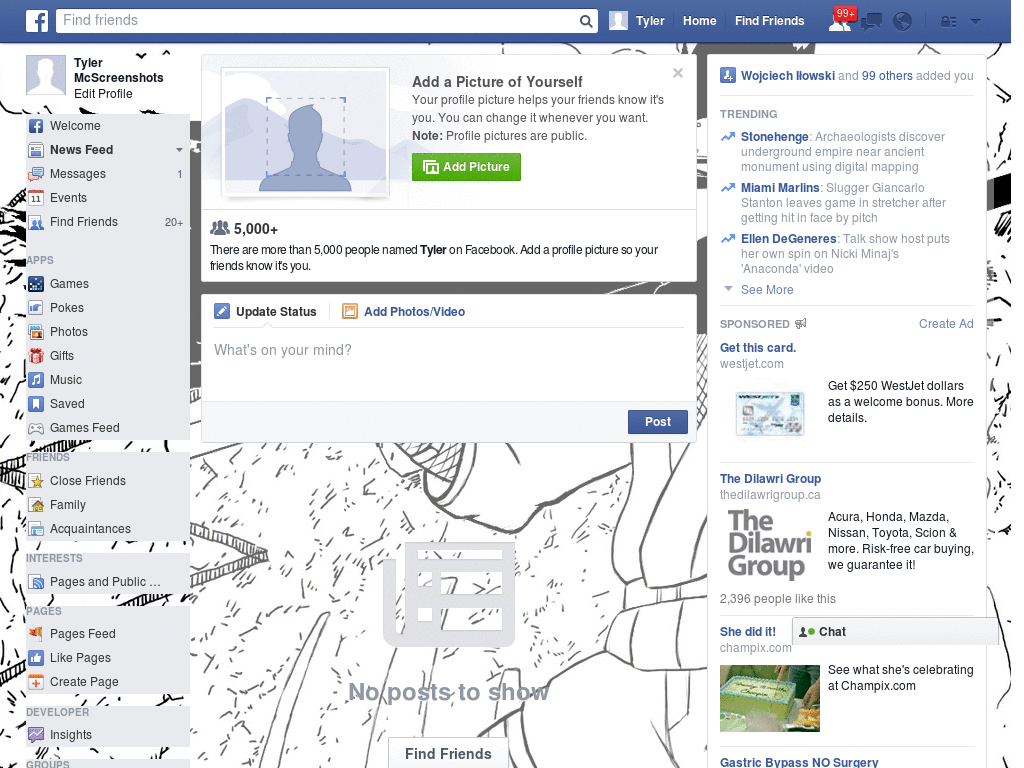The height and width of the screenshot is (768, 1024).
Task: Open Events calendar icon
Action: tap(36, 198)
